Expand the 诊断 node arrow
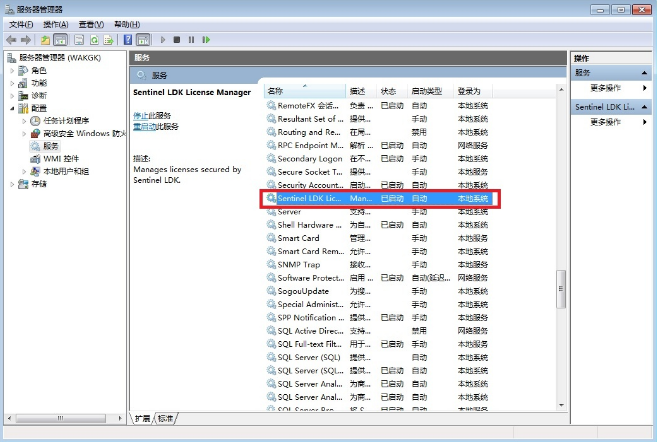Viewport: 657px width, 442px height. tap(12, 96)
